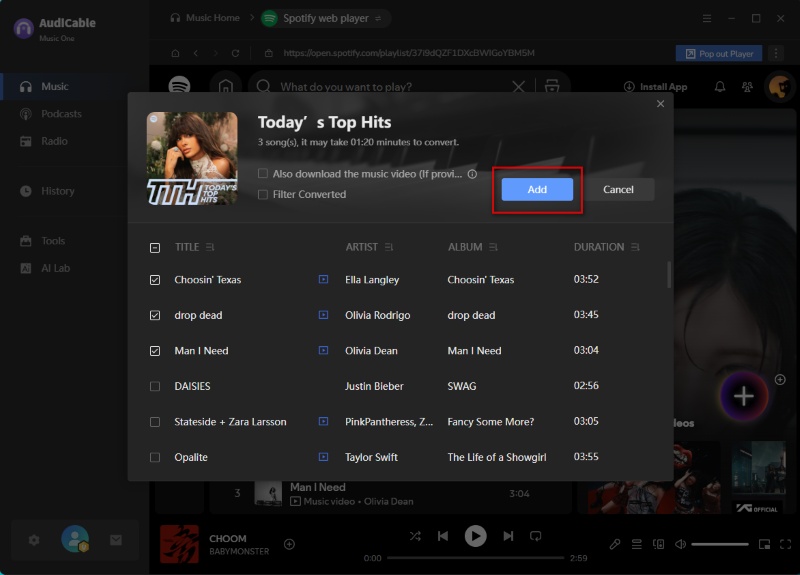Click music video icon for Choosin' Texas
Screen dimensions: 800x575
point(323,279)
